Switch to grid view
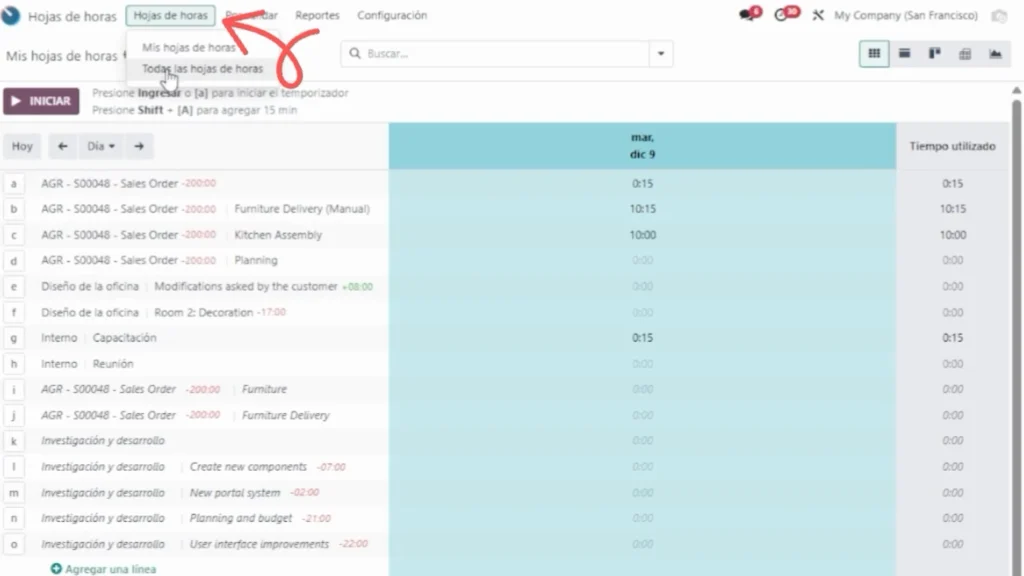Image resolution: width=1024 pixels, height=576 pixels. (x=874, y=54)
